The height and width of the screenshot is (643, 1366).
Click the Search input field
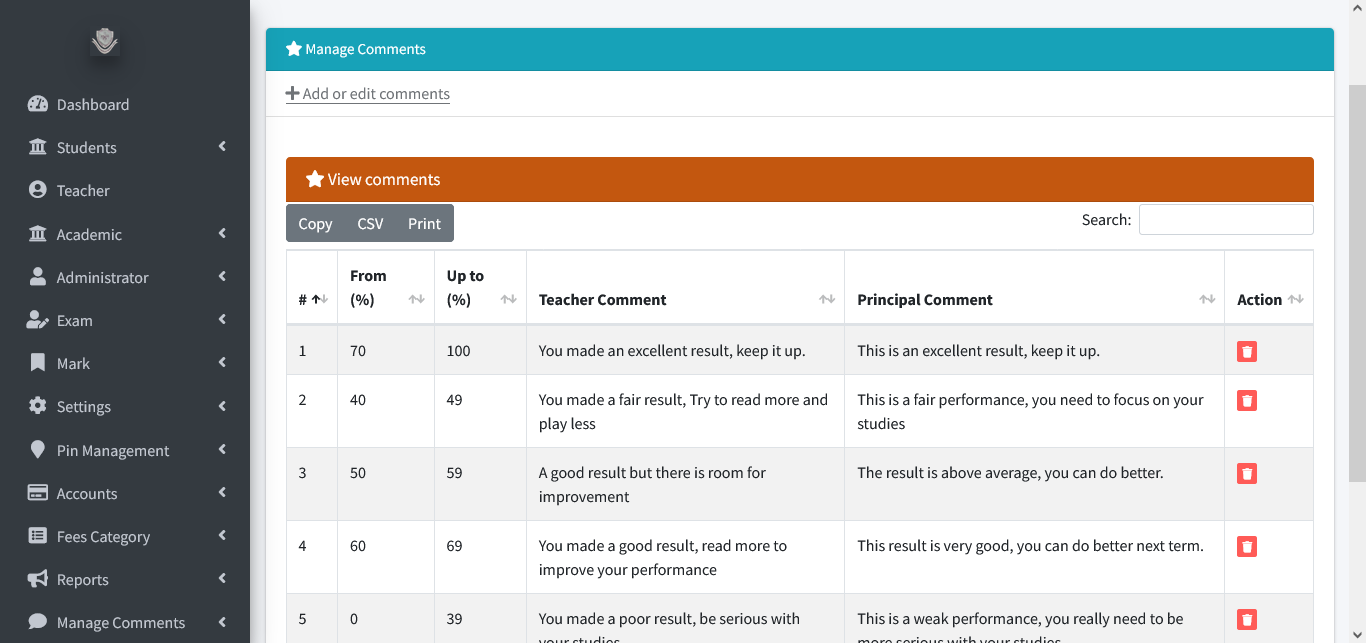pos(1226,220)
